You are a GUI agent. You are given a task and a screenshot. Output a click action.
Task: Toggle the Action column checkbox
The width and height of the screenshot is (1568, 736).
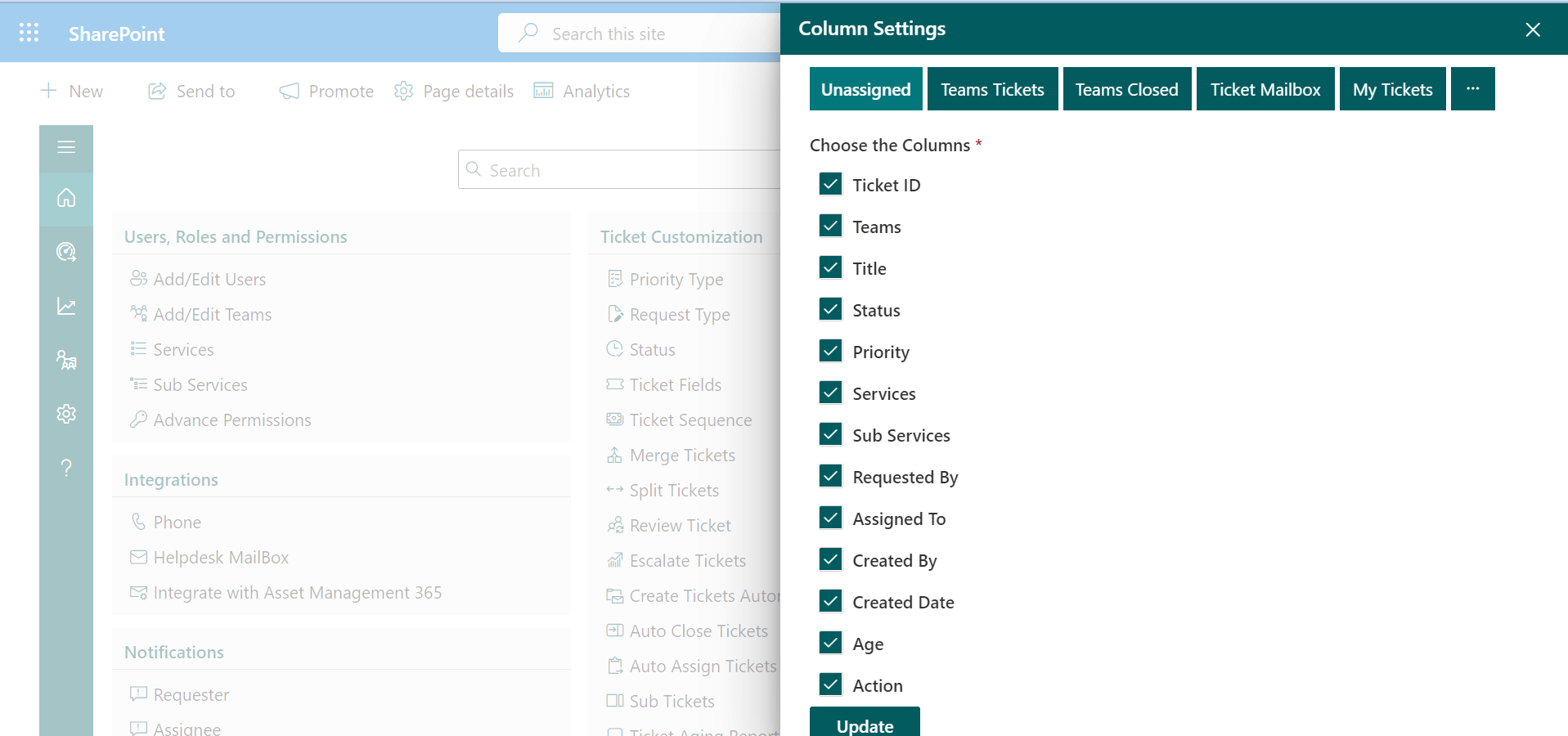(x=831, y=684)
